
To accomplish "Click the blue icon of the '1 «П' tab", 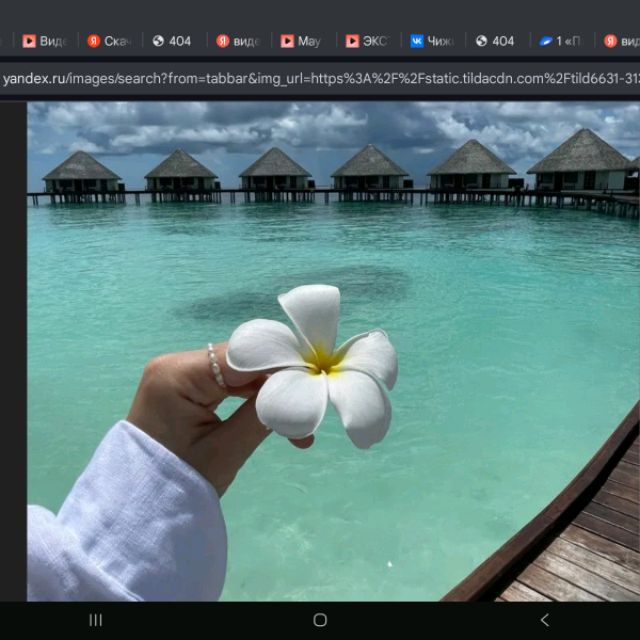I will 546,41.
